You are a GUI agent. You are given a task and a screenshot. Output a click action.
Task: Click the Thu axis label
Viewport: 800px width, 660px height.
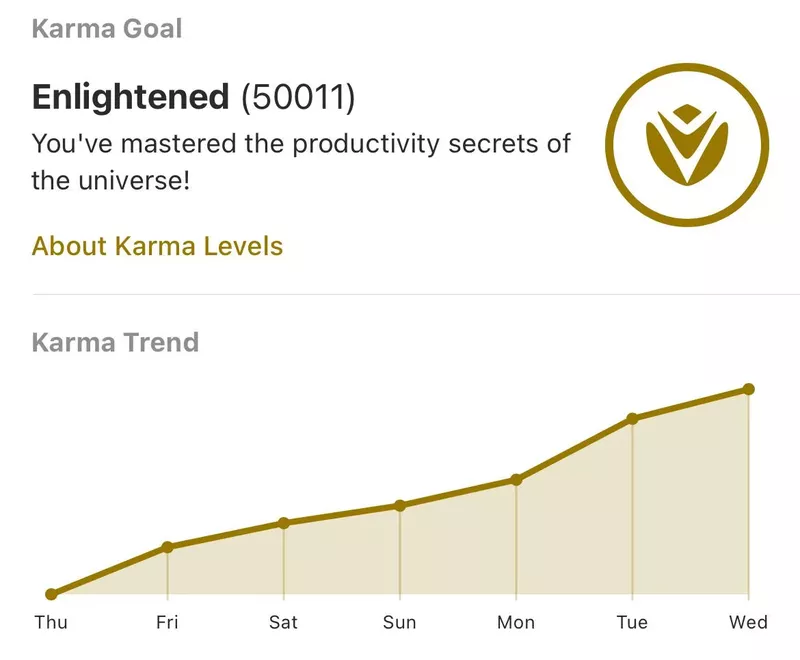[51, 623]
